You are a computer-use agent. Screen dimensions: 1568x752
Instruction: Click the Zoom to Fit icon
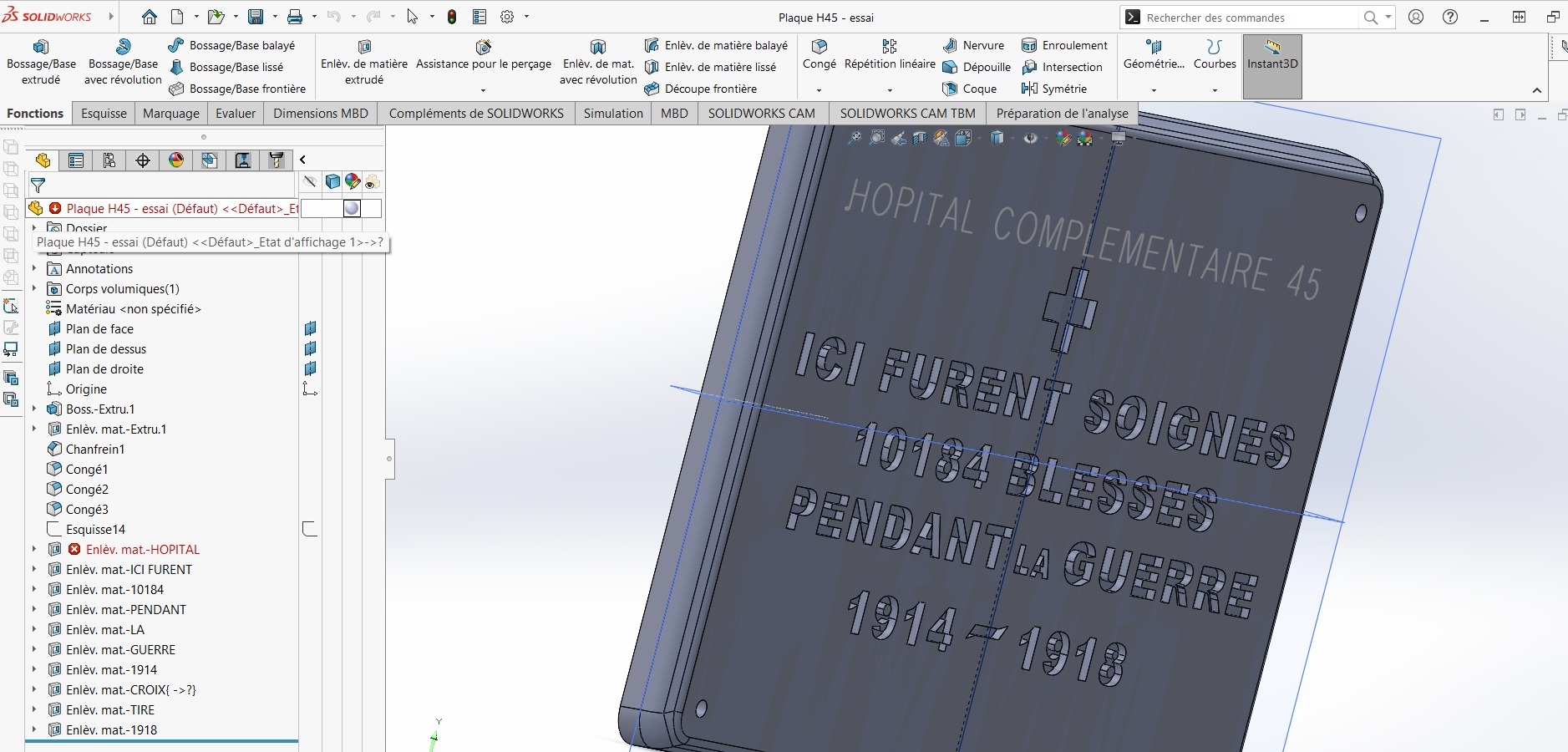point(854,139)
